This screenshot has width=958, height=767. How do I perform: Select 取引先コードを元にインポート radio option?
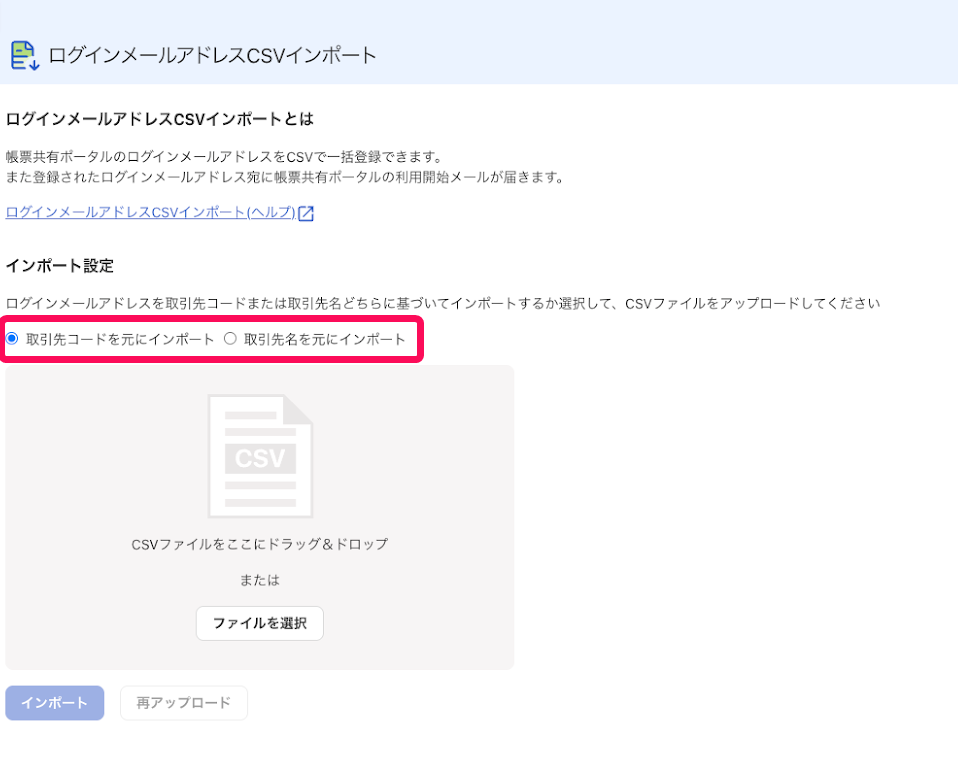click(x=12, y=339)
